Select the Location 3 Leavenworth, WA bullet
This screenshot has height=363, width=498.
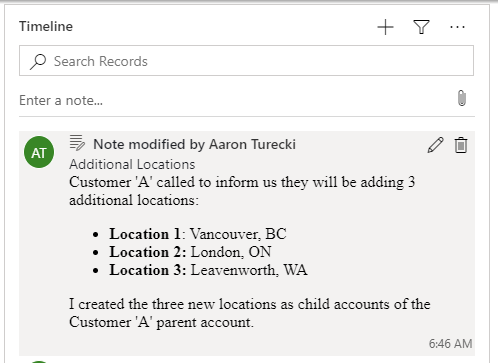(208, 270)
